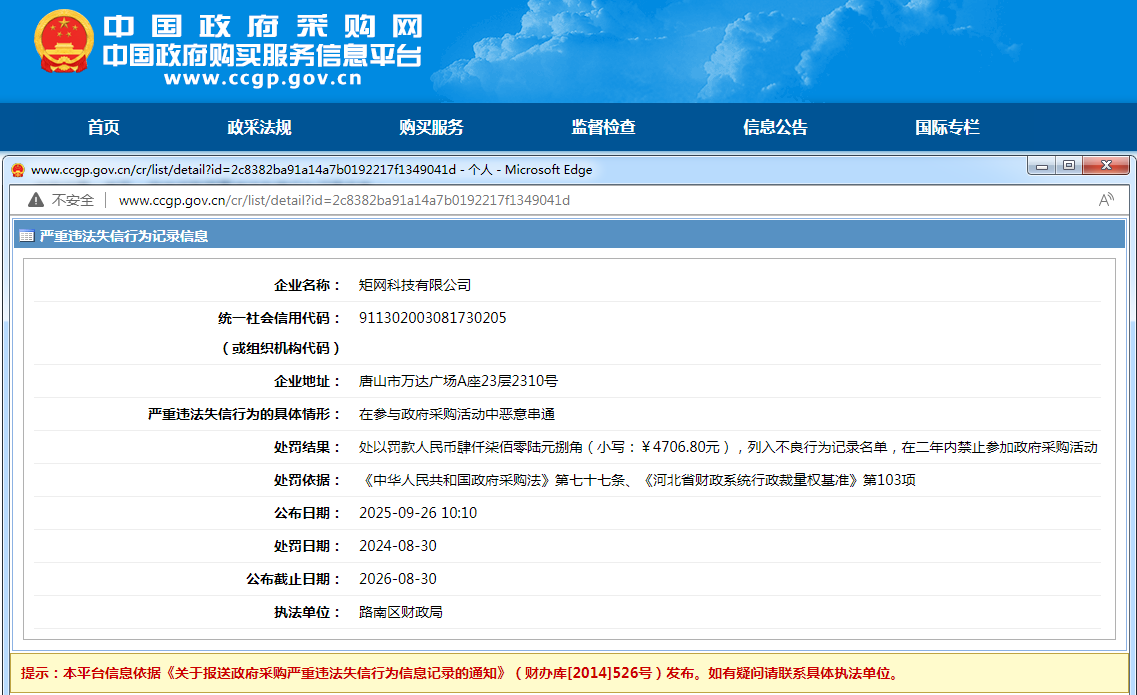The width and height of the screenshot is (1137, 695).
Task: Maximize the Microsoft Edge popup window
Action: point(1069,166)
